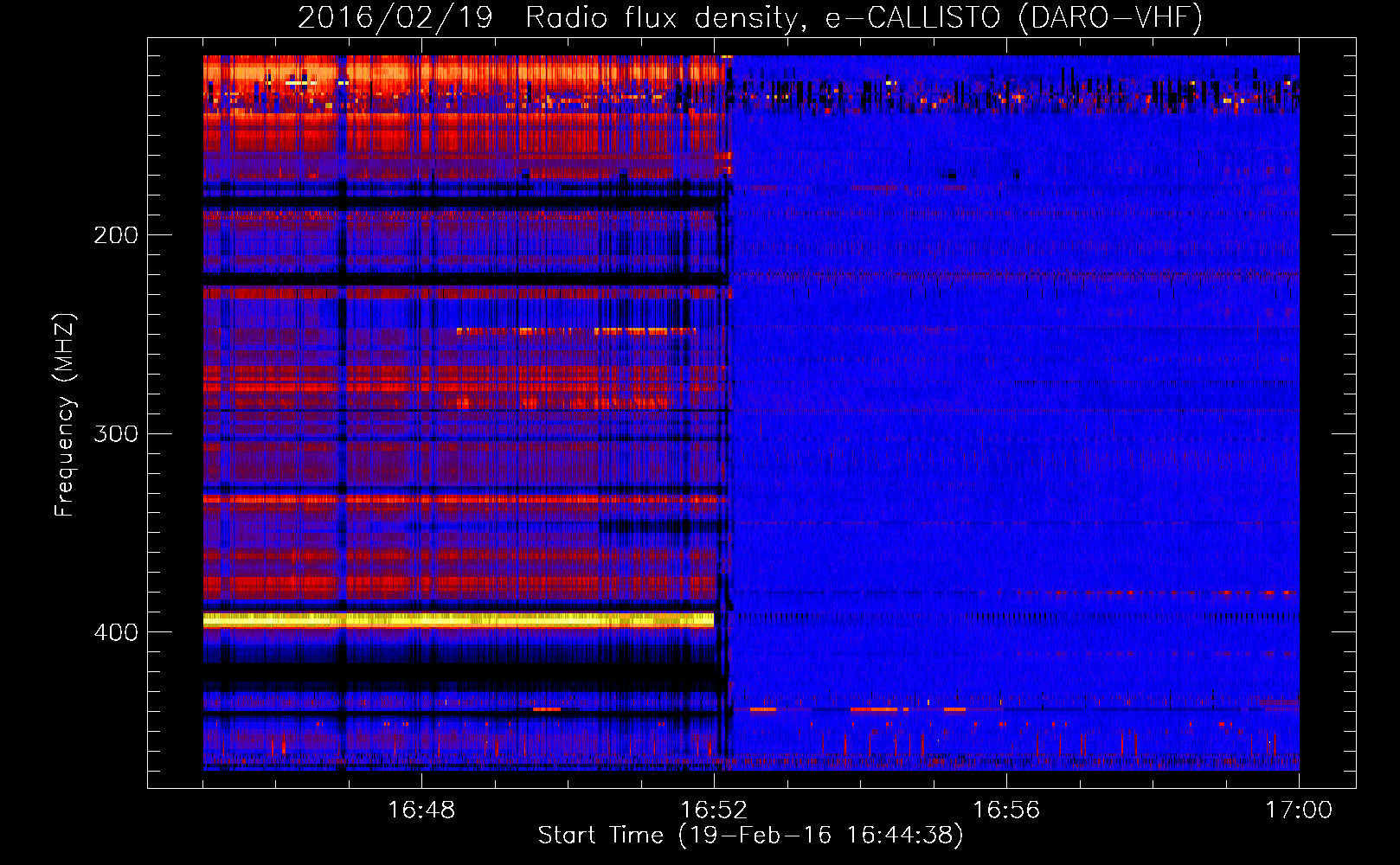Click the '400' frequency axis label

(116, 632)
